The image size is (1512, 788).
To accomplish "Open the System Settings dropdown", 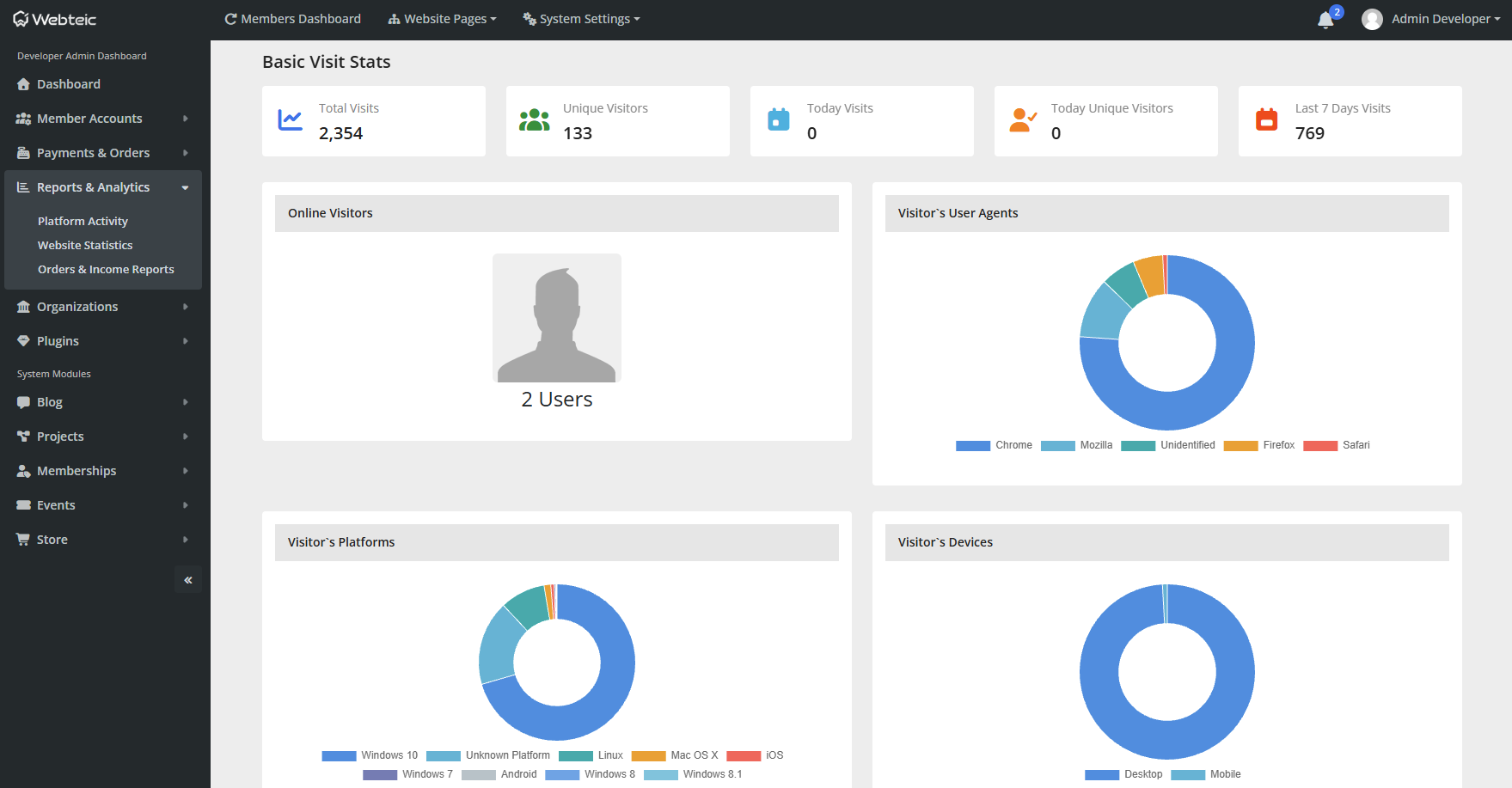I will [x=581, y=19].
